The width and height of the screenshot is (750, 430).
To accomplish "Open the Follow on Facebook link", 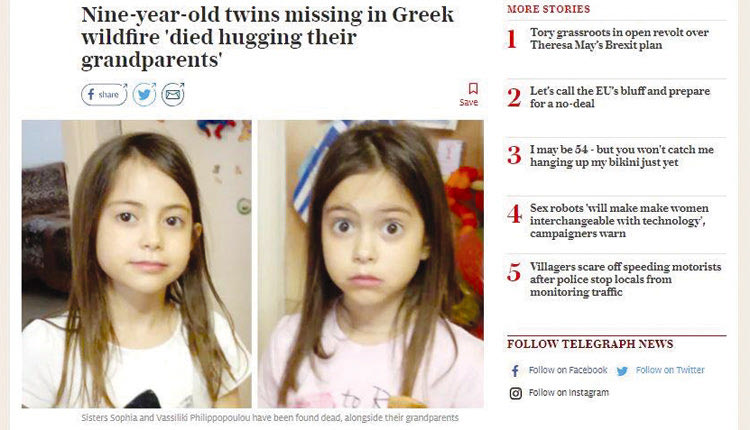I will click(568, 370).
